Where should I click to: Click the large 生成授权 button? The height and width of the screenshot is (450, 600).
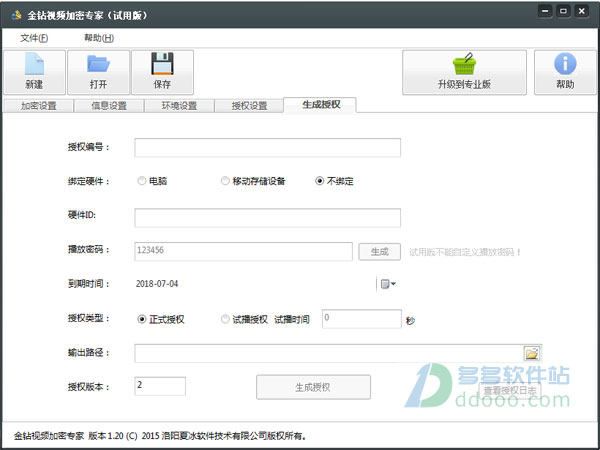pos(313,387)
